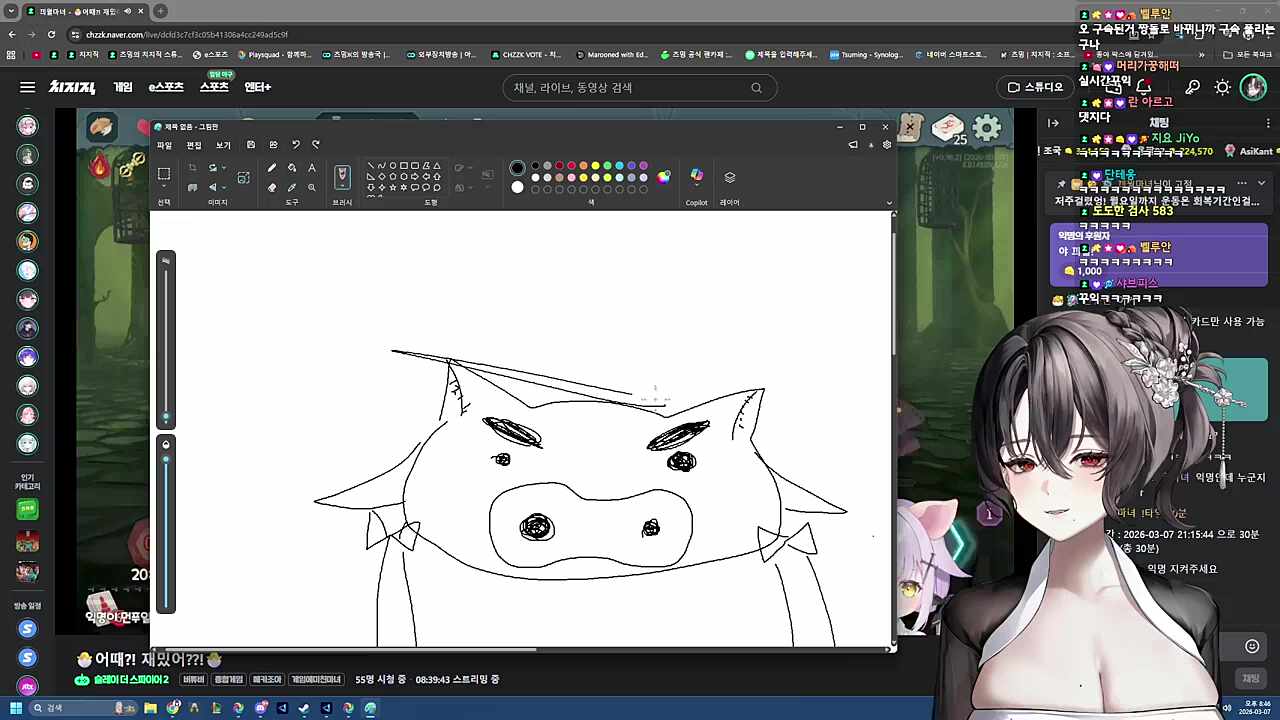The height and width of the screenshot is (720, 1280).
Task: Collapse the chat panel with the arrow icon
Action: click(x=1053, y=123)
